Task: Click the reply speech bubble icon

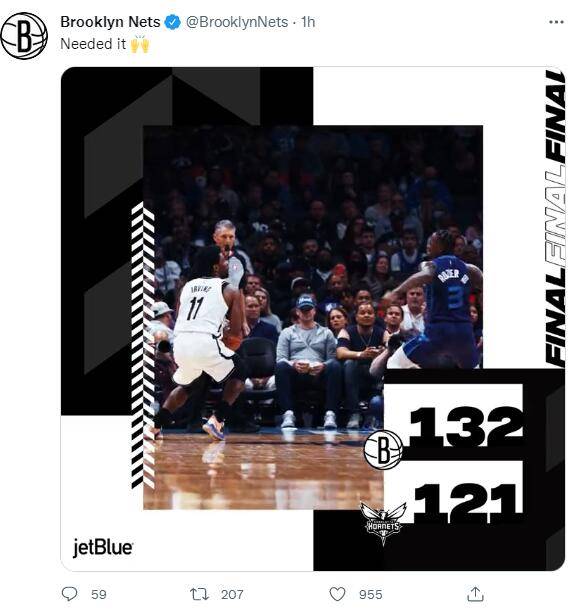Action: [70, 594]
